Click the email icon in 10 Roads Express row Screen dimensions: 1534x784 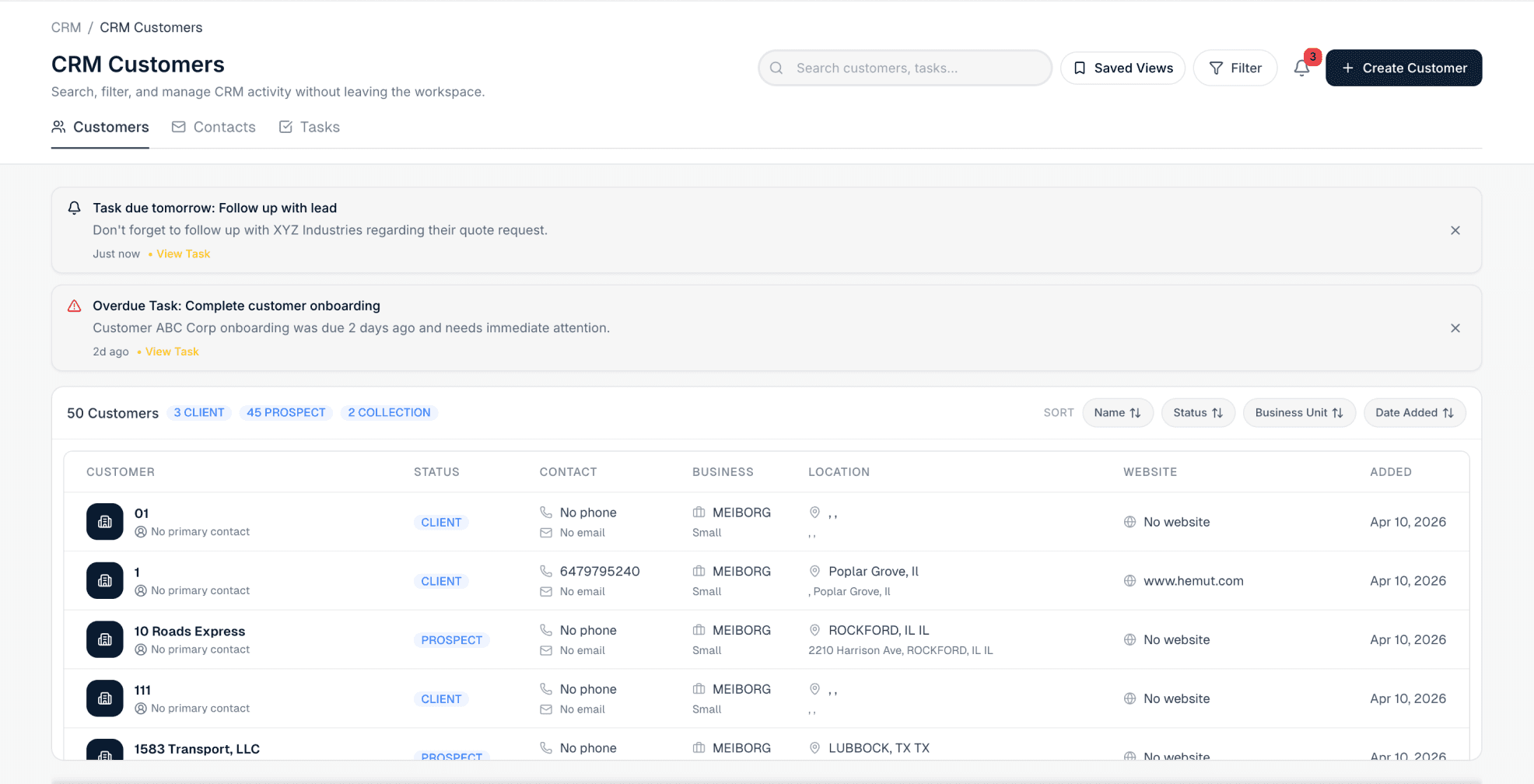coord(546,650)
